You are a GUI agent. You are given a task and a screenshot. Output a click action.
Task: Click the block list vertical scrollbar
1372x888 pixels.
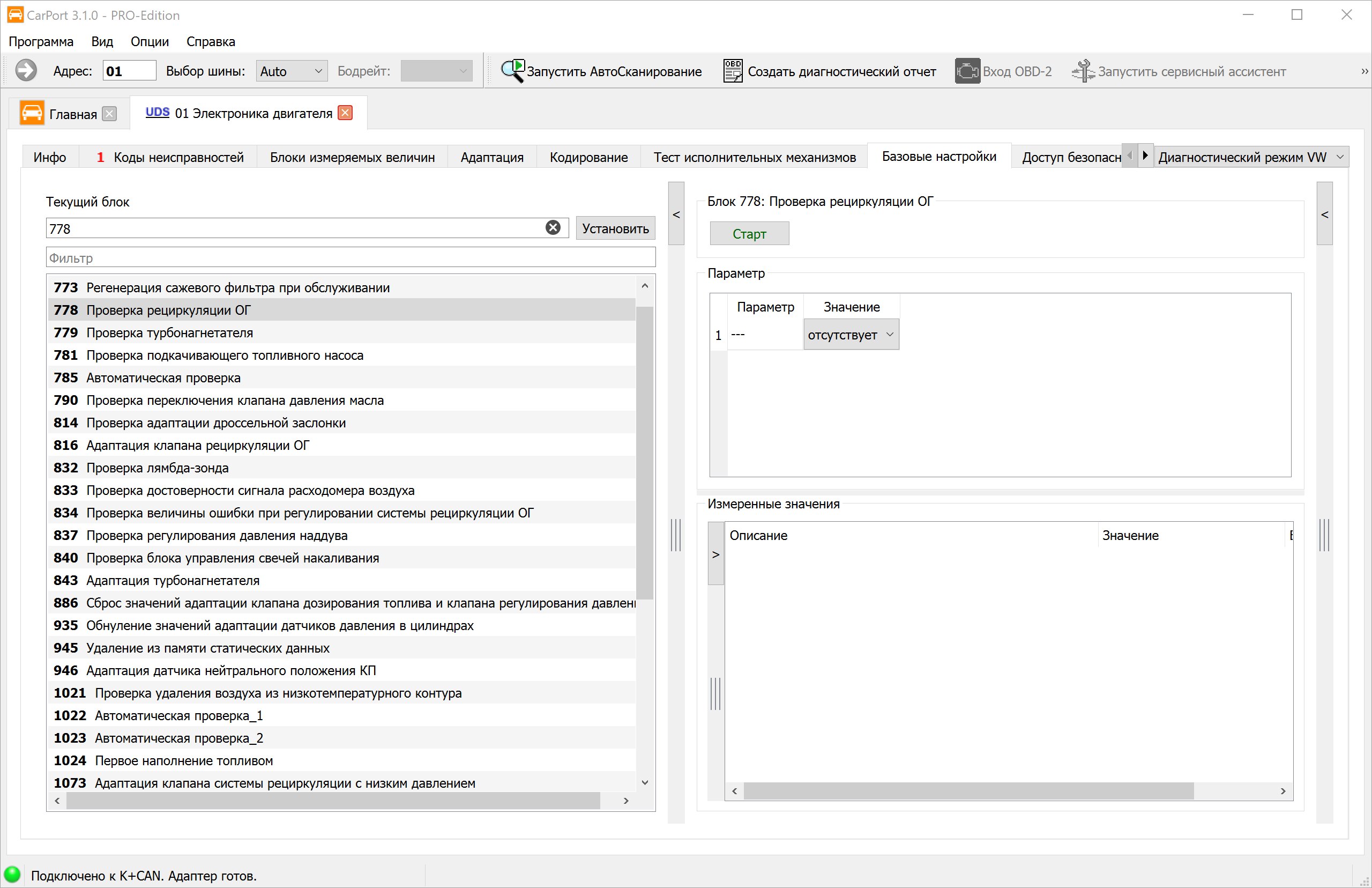coord(645,453)
